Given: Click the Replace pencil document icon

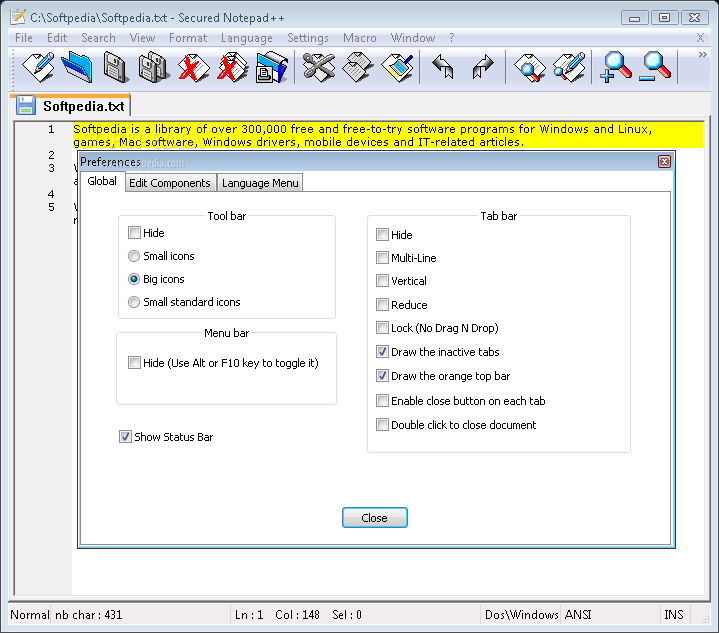Looking at the screenshot, I should tap(569, 67).
